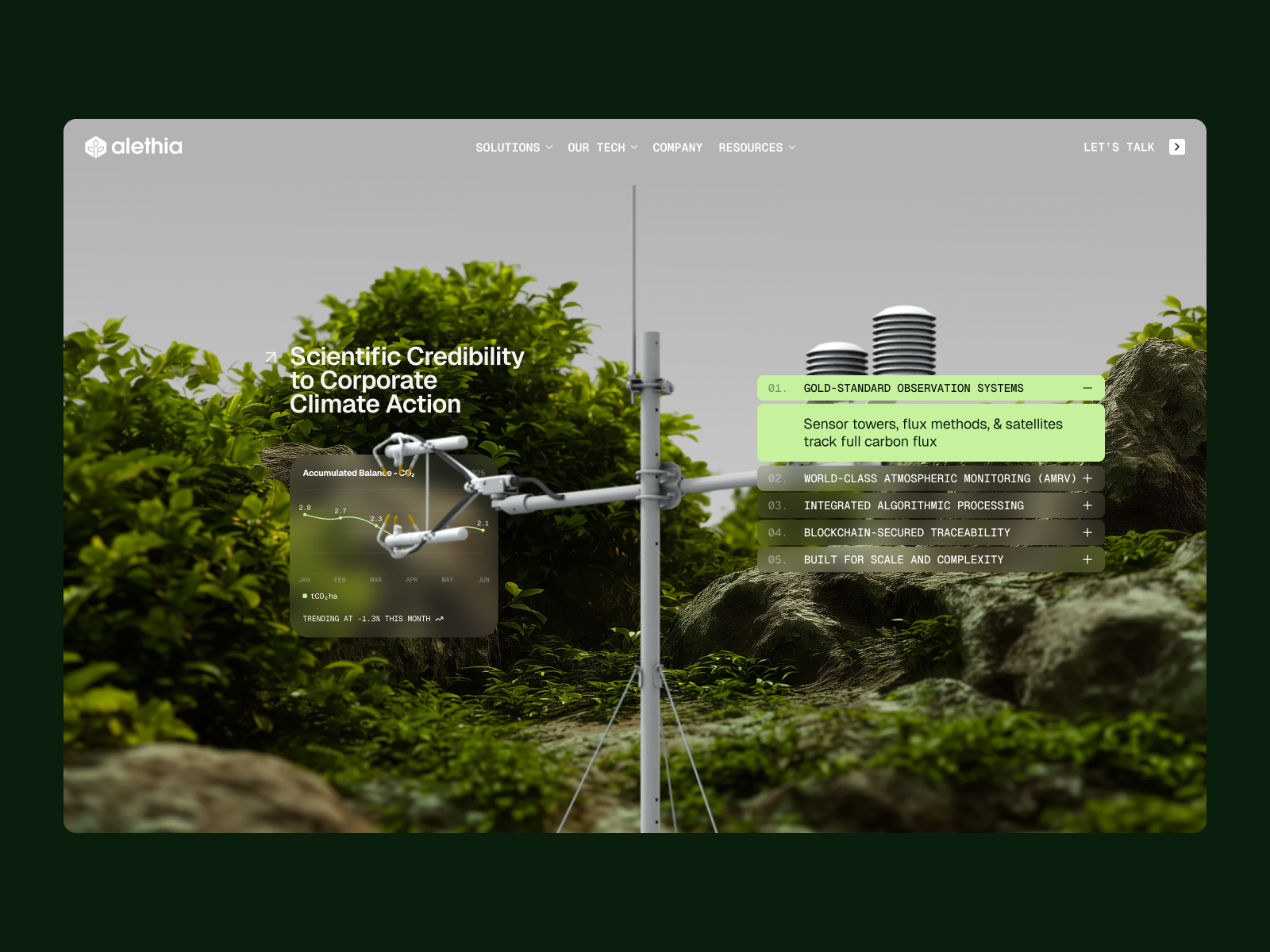This screenshot has height=952, width=1270.
Task: Click the Let's Talk arrow icon
Action: 1177,147
